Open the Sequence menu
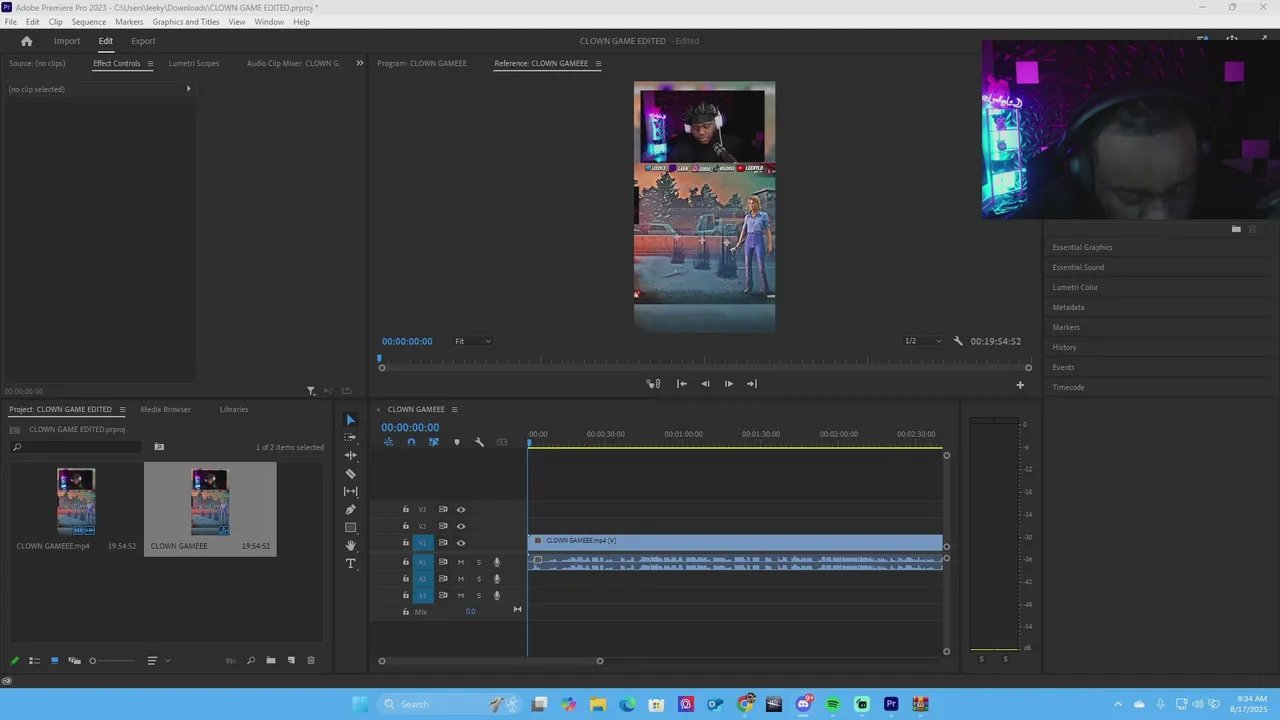The width and height of the screenshot is (1280, 720). tap(89, 22)
